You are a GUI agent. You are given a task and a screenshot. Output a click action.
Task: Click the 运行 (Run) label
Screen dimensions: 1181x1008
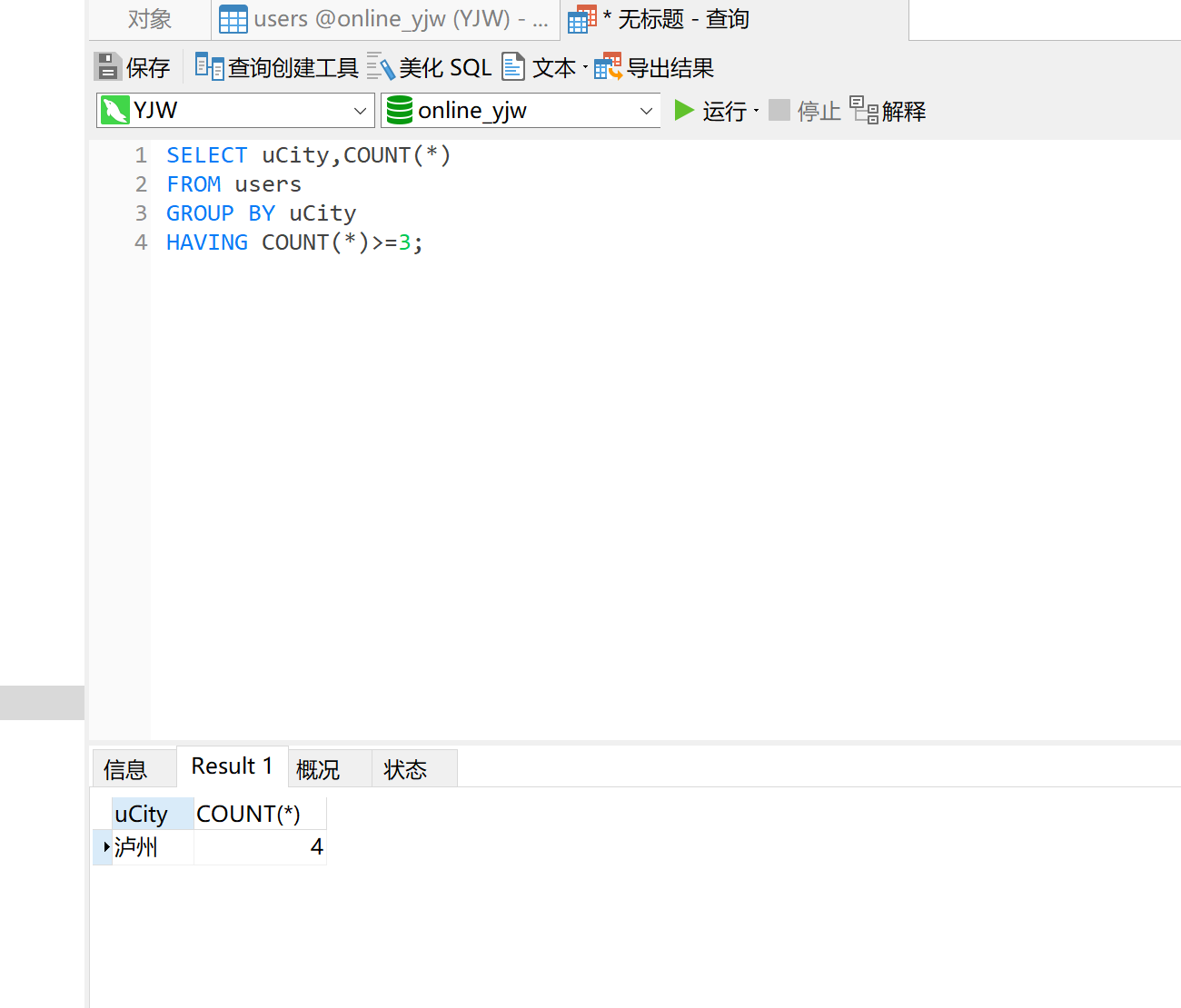pos(724,111)
